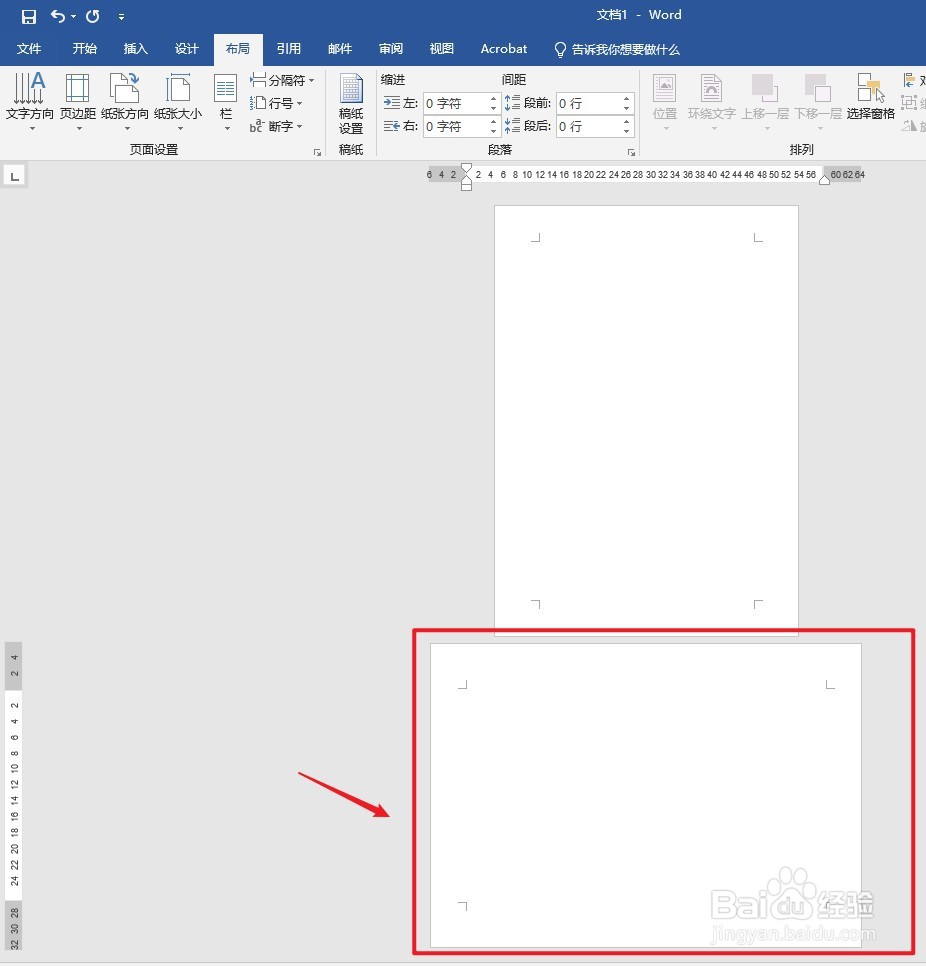
Task: Increase left indent with up stepper
Action: [x=493, y=99]
